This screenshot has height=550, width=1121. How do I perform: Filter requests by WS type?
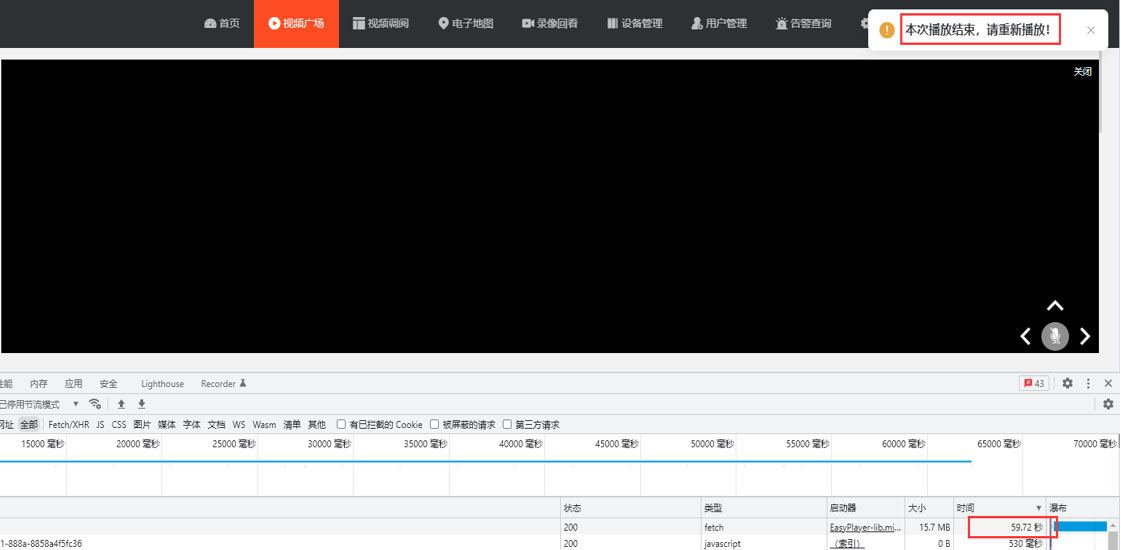[239, 424]
